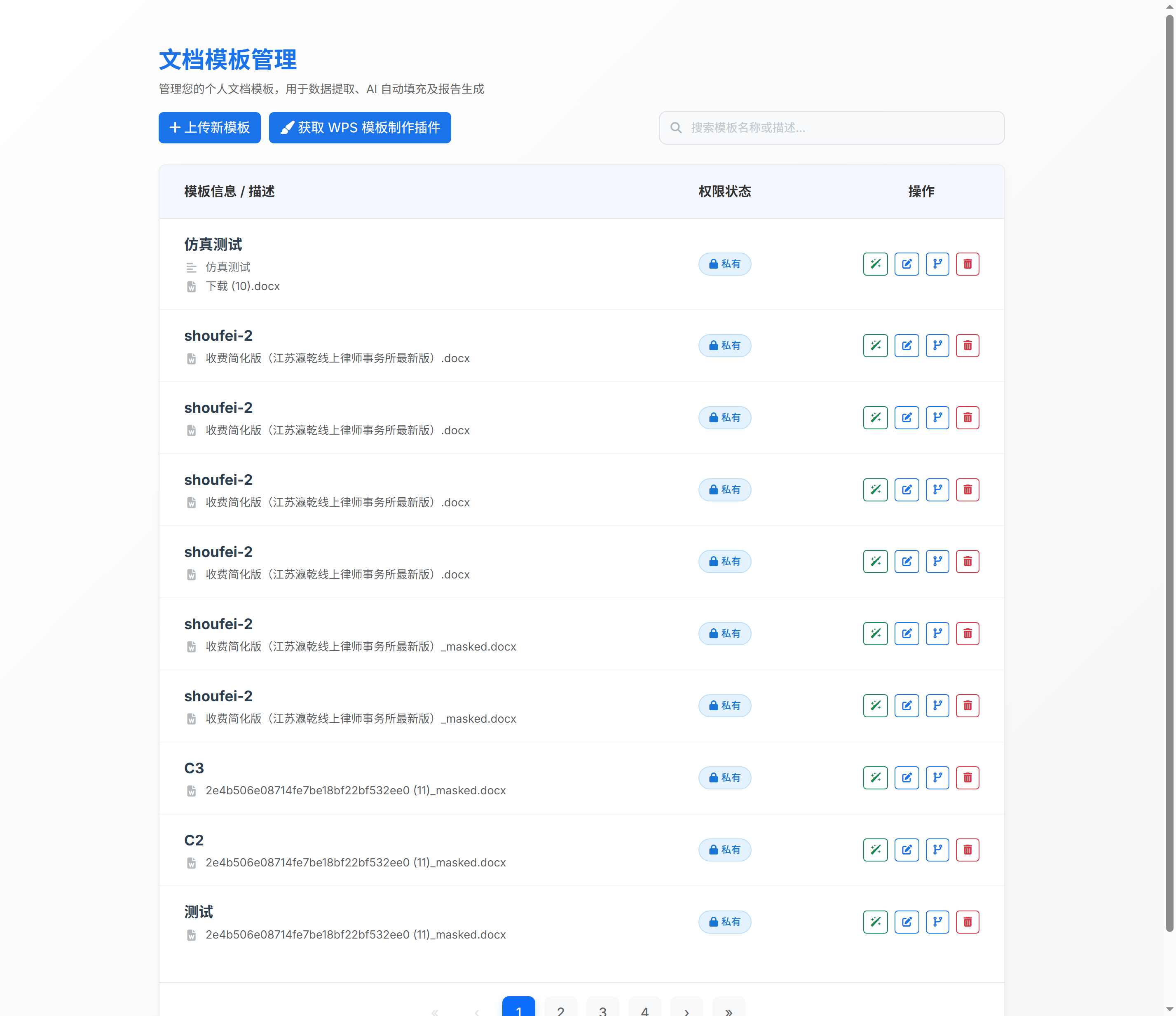
Task: Select the magic wand icon on the C3 row
Action: [875, 777]
